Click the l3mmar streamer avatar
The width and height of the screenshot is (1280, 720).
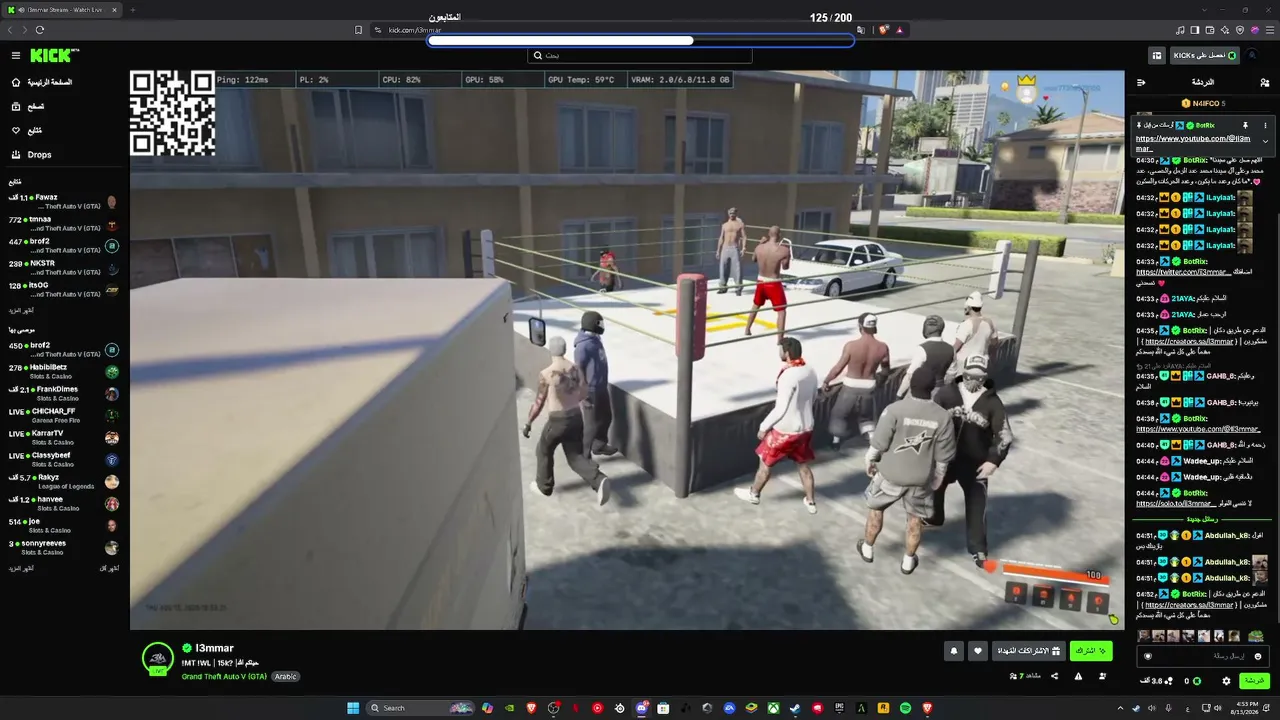[x=158, y=659]
